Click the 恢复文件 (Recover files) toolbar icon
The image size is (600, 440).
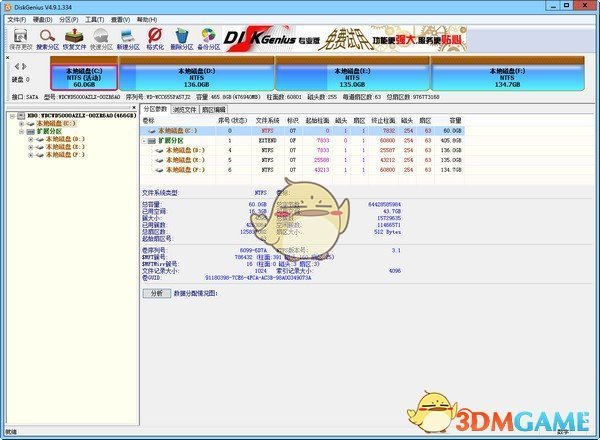coord(74,36)
